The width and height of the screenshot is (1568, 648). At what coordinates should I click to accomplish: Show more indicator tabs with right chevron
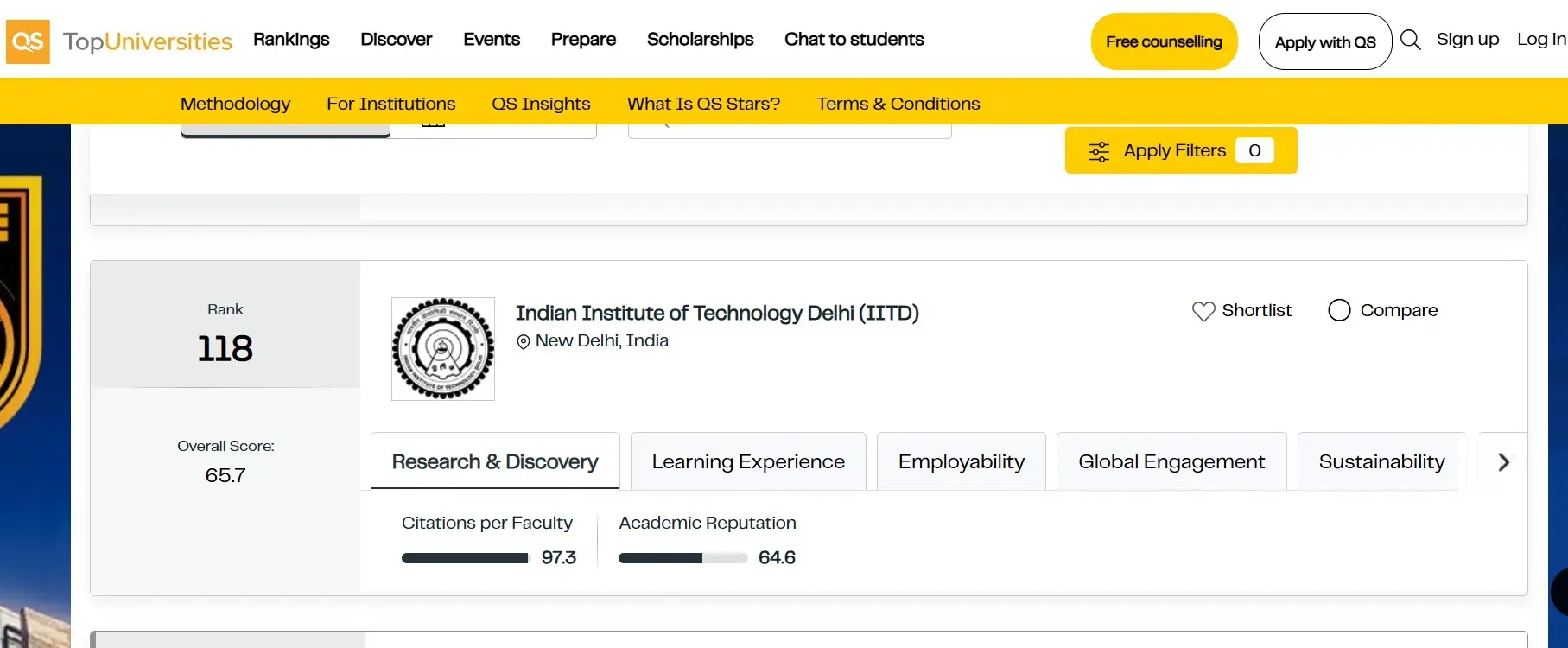pyautogui.click(x=1503, y=462)
